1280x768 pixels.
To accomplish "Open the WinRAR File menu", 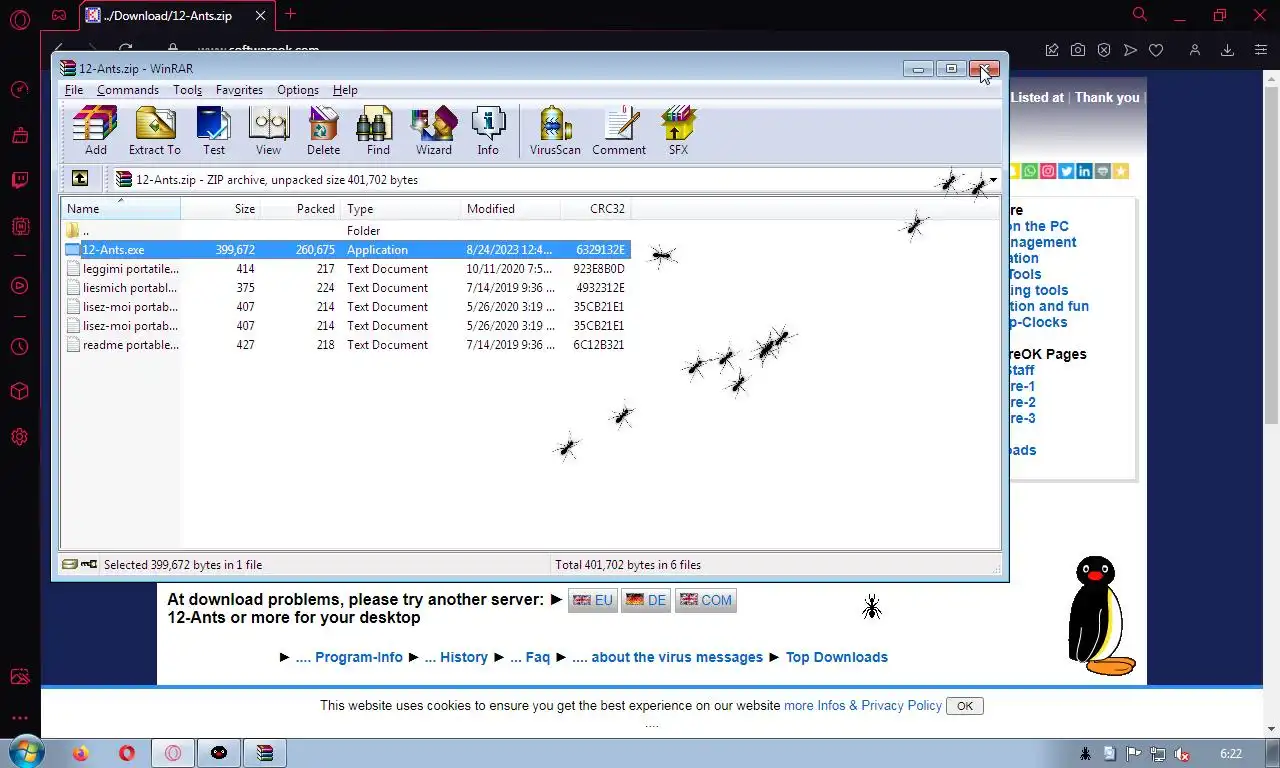I will coord(74,90).
